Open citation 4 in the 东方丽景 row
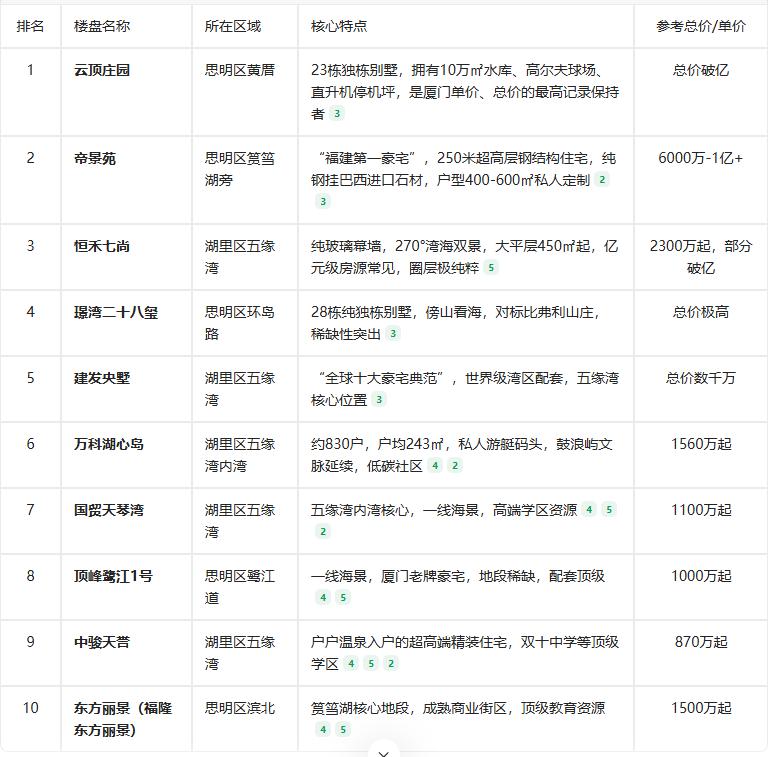 pos(323,730)
